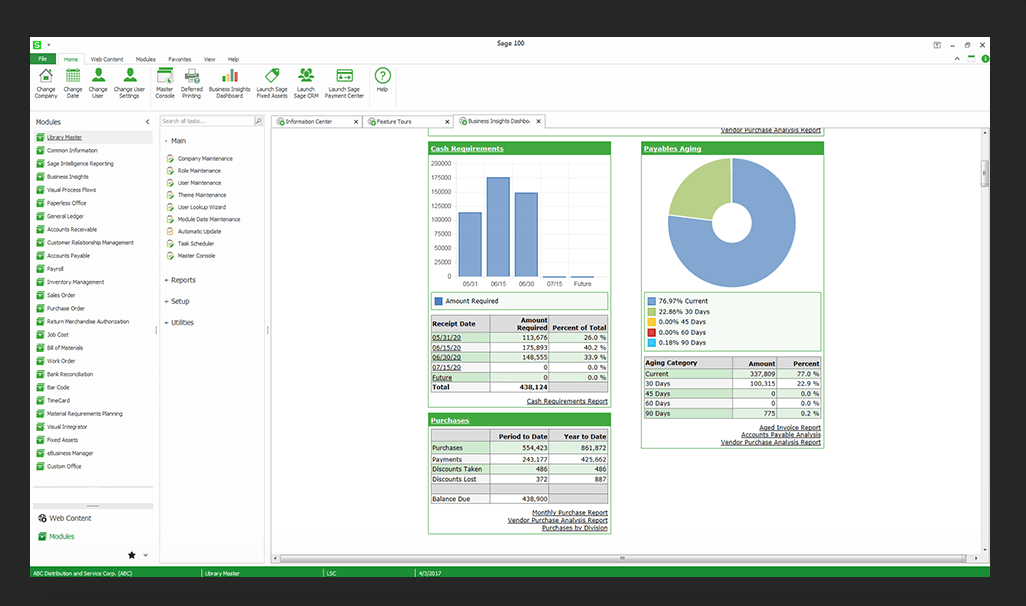Switch to the Feature Tours tab
The width and height of the screenshot is (1026, 606).
[394, 122]
